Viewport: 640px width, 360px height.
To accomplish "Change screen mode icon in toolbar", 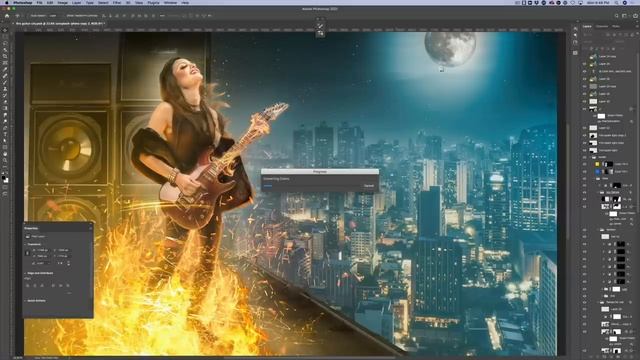I will pyautogui.click(x=5, y=194).
